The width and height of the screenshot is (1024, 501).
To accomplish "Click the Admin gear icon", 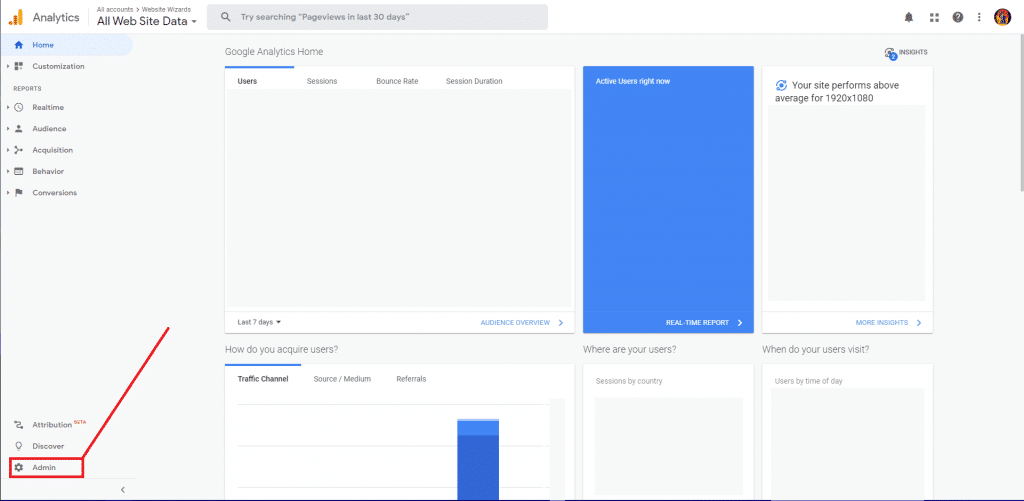I will (18, 467).
